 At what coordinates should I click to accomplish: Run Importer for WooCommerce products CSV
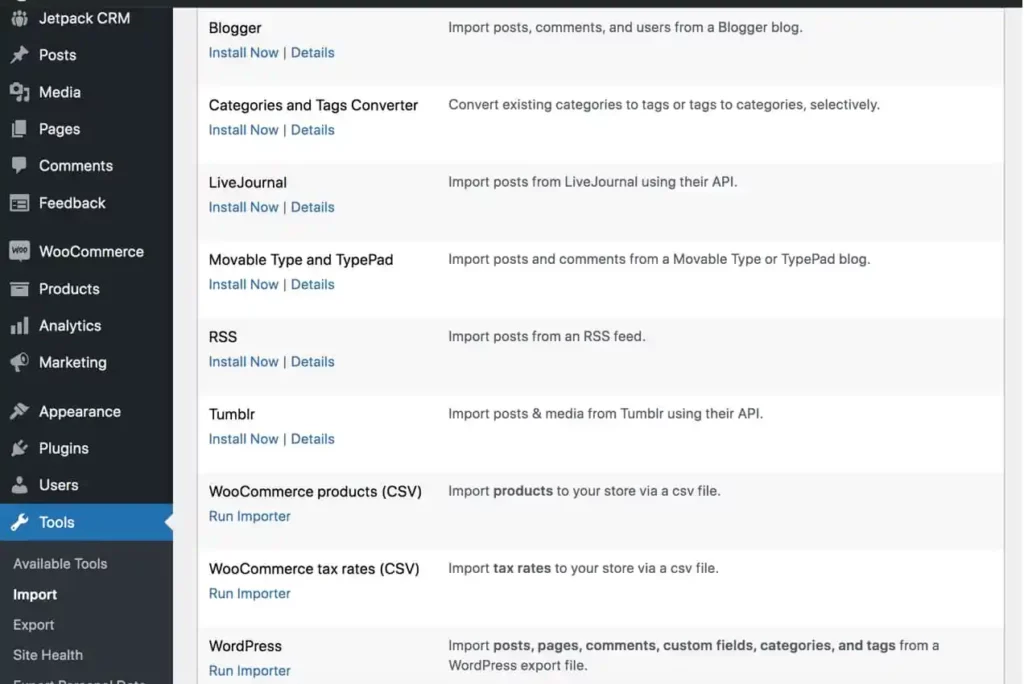pos(249,516)
